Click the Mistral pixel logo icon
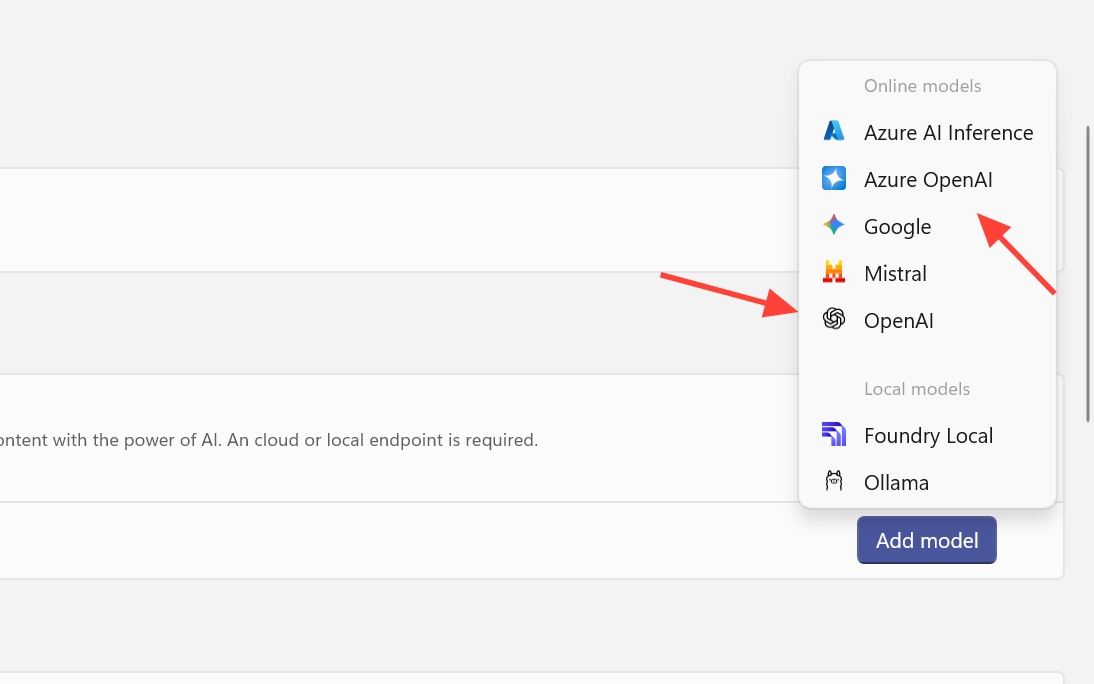 point(834,272)
